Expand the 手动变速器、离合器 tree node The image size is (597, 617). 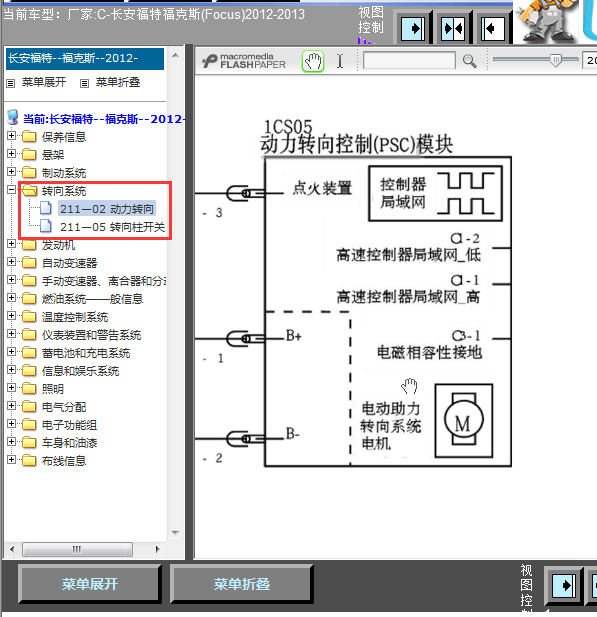(x=11, y=280)
